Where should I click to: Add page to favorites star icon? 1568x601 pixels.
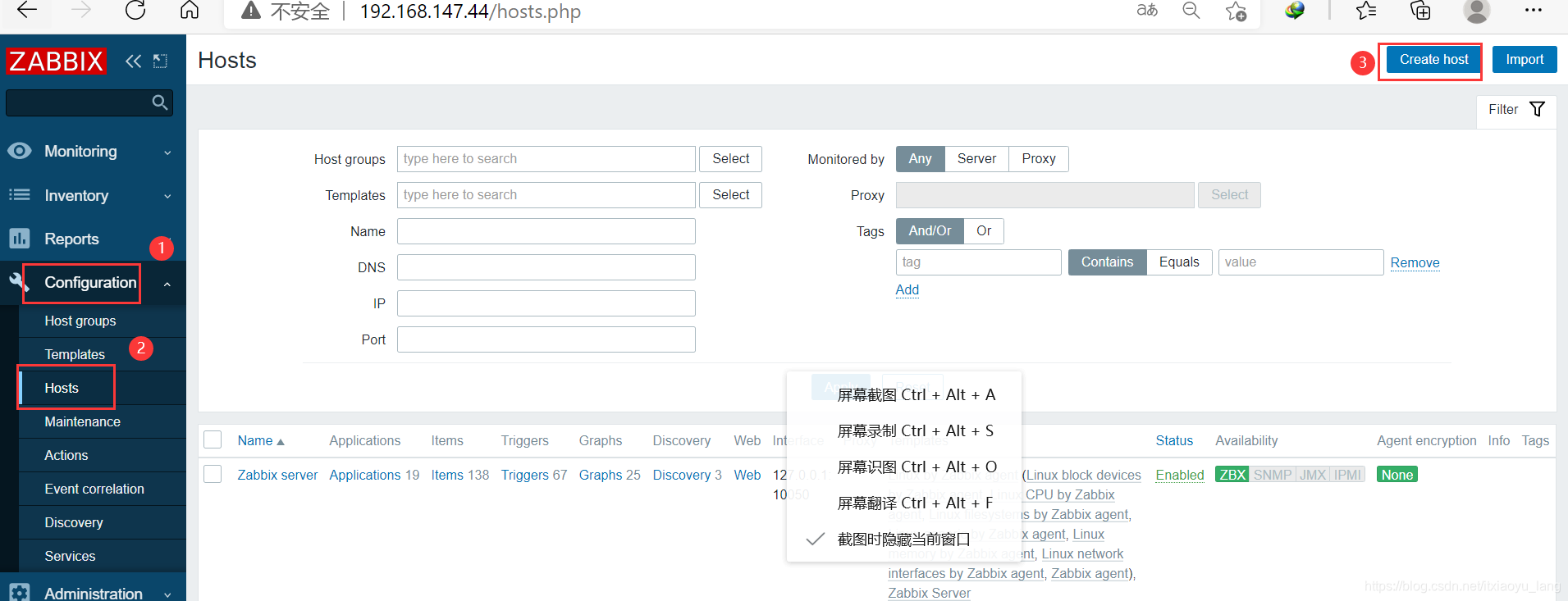(x=1236, y=11)
